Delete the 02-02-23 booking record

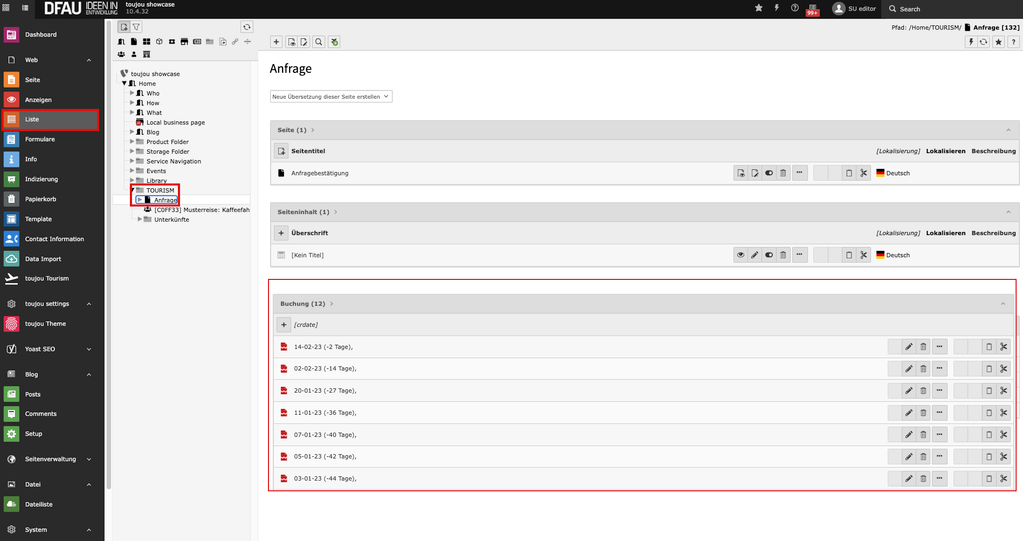coord(923,369)
